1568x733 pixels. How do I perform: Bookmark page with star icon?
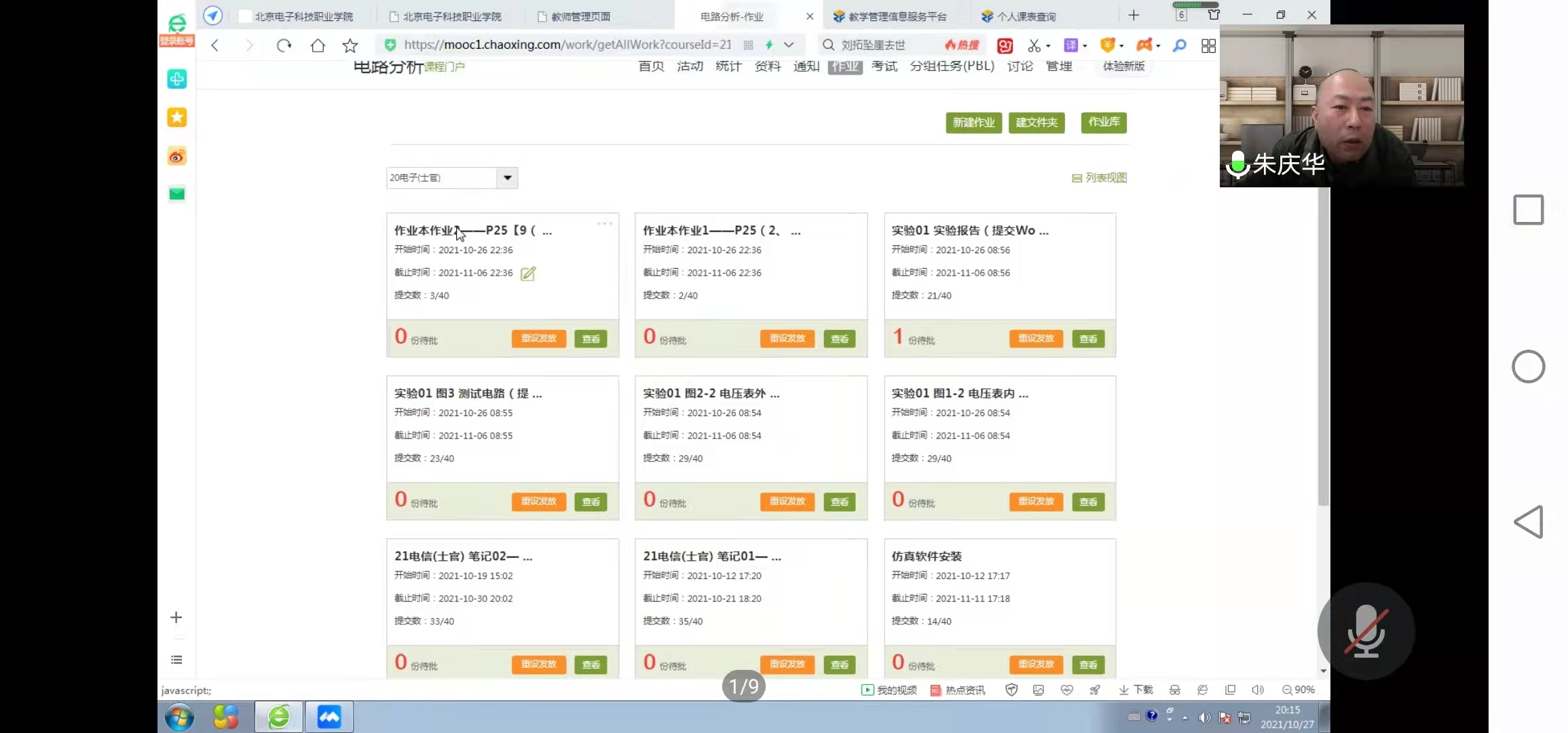[350, 45]
